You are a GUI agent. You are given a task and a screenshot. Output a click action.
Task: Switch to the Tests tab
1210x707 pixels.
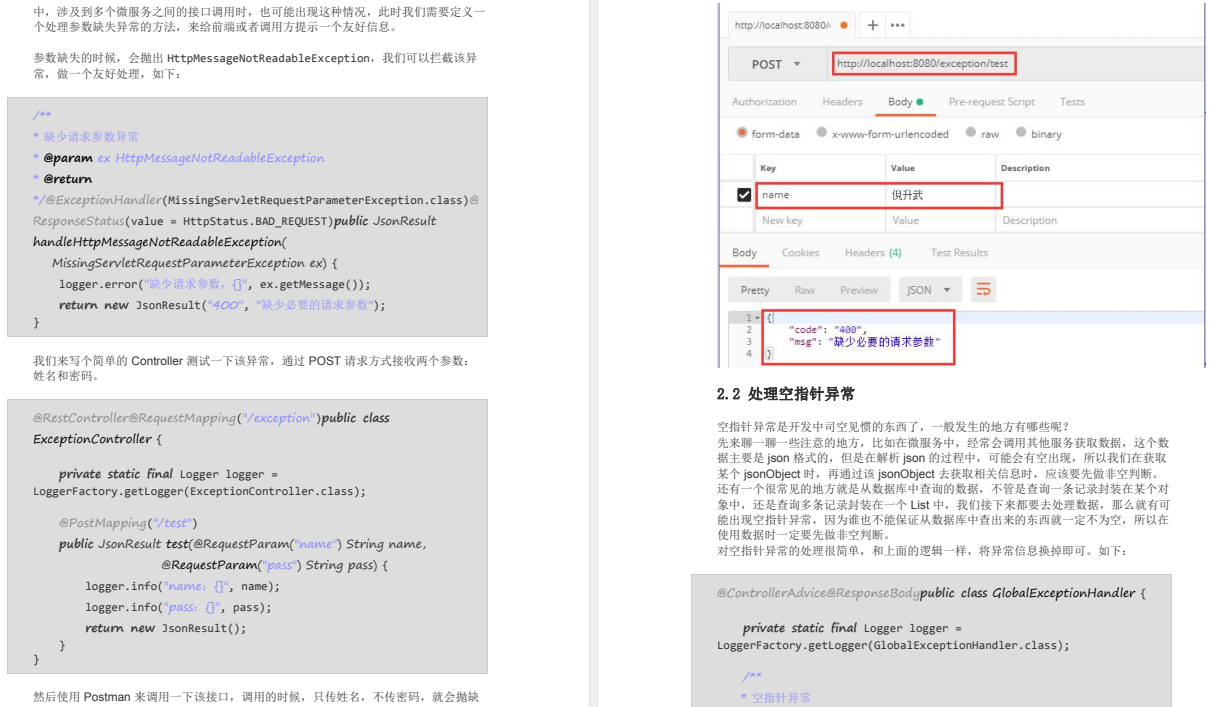coord(1072,102)
